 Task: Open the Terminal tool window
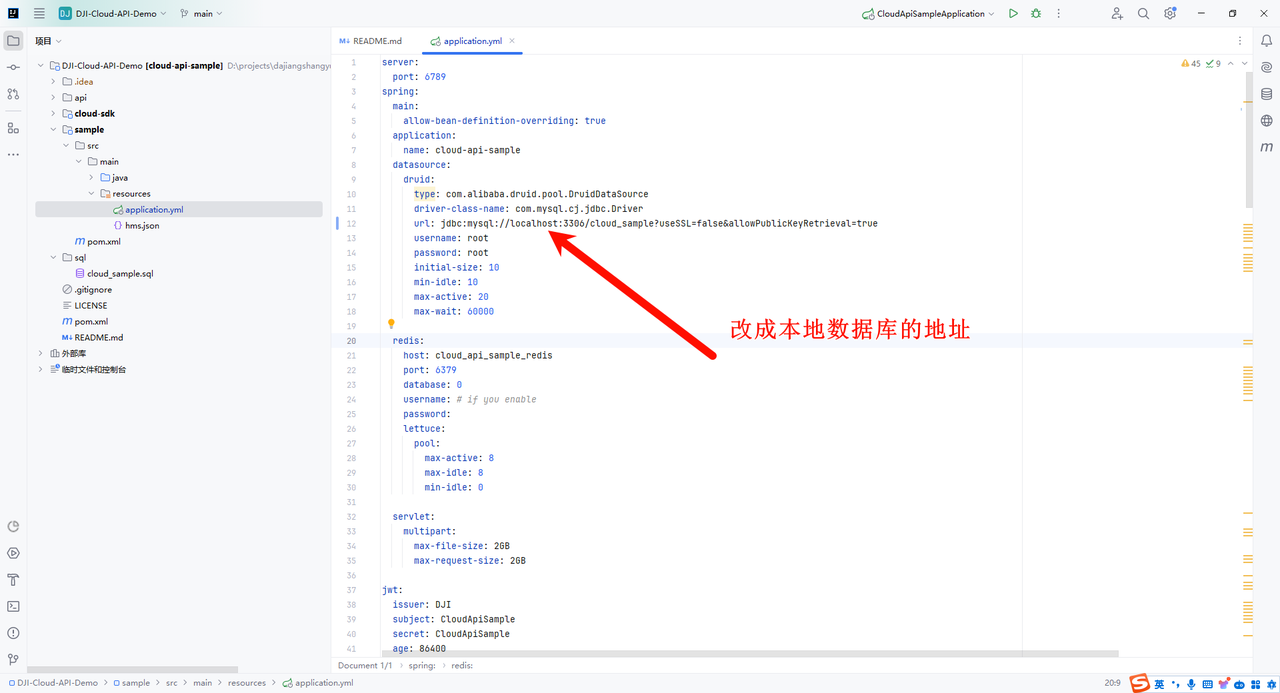[13, 606]
